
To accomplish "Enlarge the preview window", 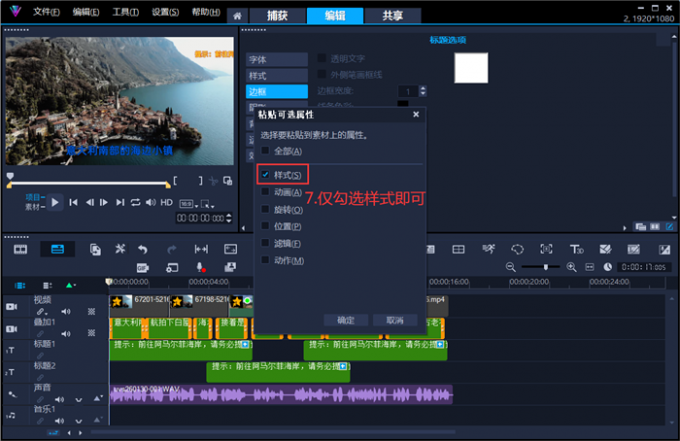I will [x=228, y=181].
